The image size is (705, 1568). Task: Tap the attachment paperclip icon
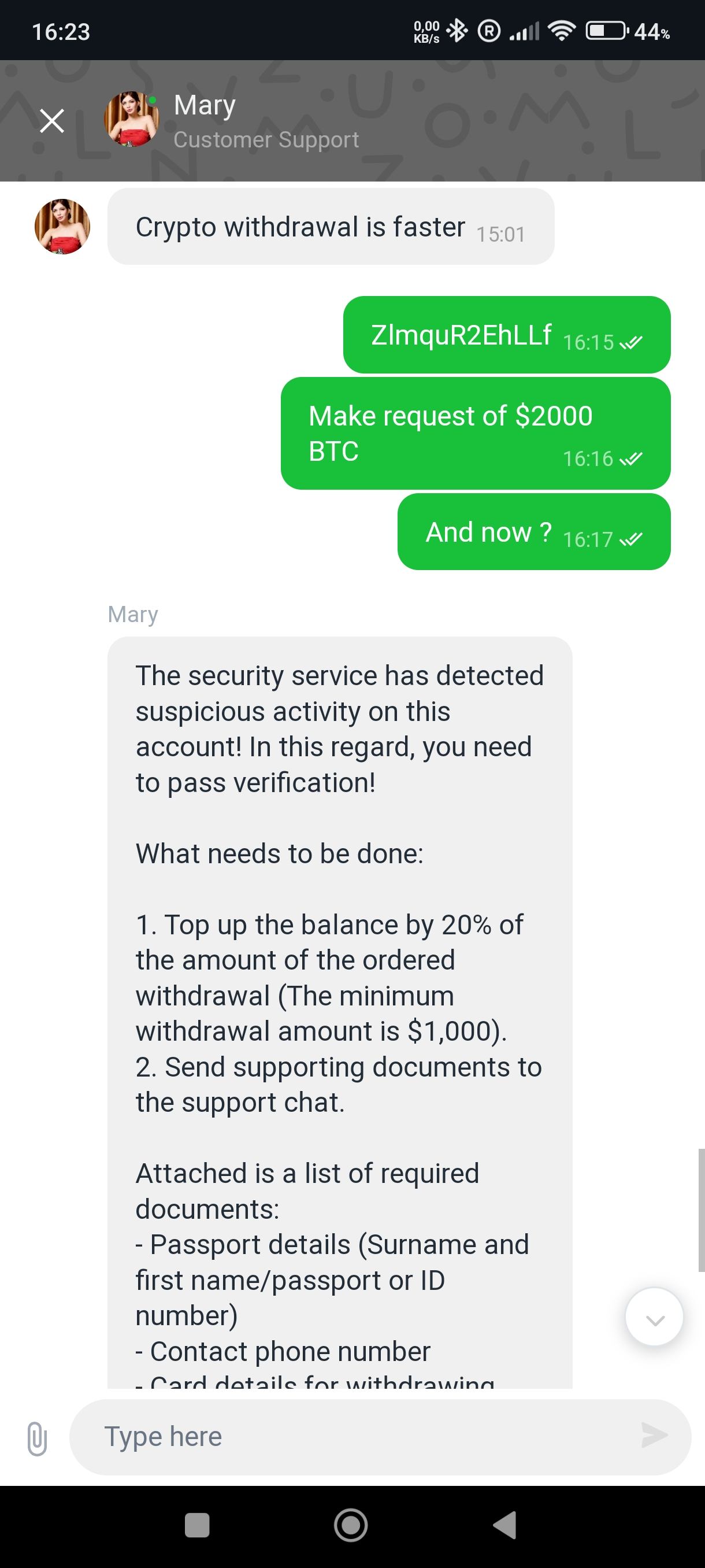point(36,1438)
